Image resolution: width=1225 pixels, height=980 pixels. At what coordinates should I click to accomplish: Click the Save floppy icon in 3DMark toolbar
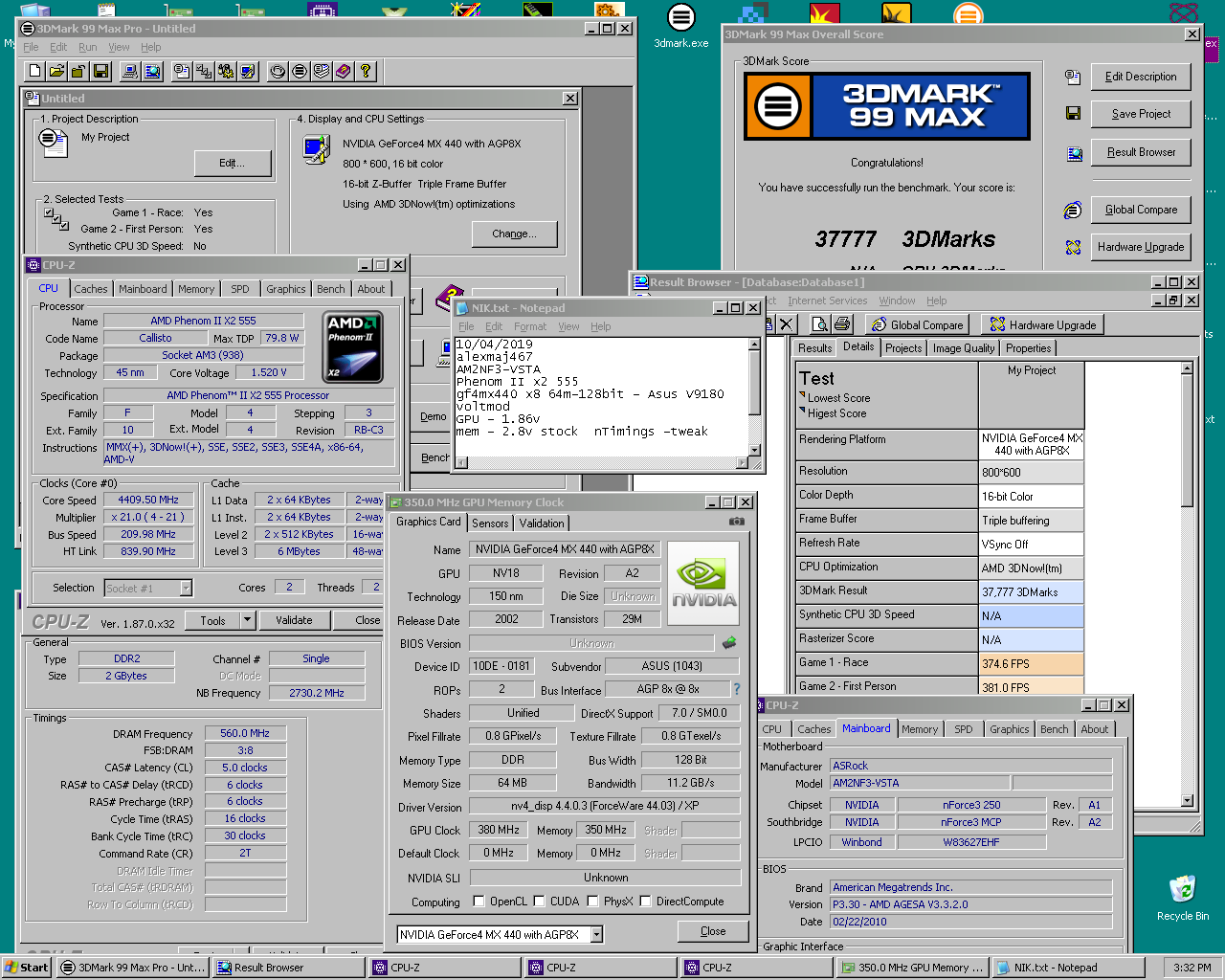click(100, 71)
